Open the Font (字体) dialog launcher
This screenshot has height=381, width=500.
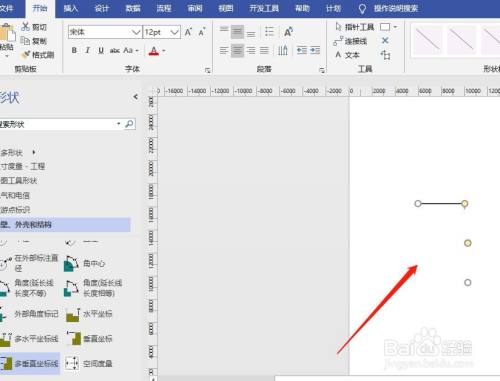208,70
